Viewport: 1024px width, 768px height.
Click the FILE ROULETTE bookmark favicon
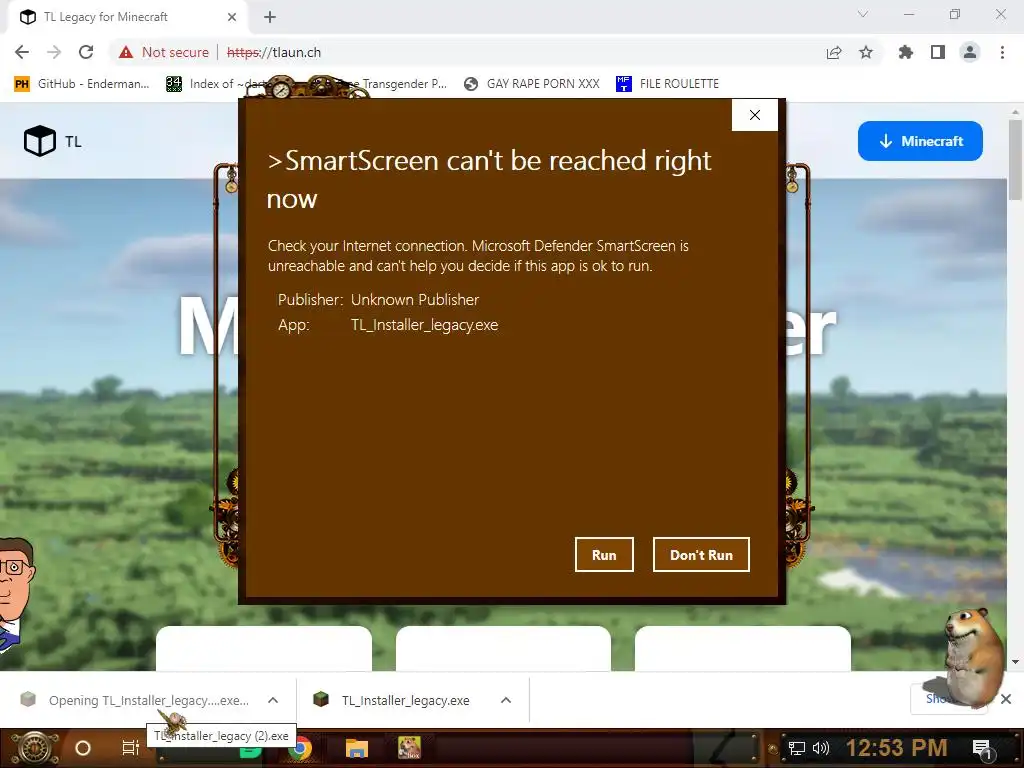(624, 84)
